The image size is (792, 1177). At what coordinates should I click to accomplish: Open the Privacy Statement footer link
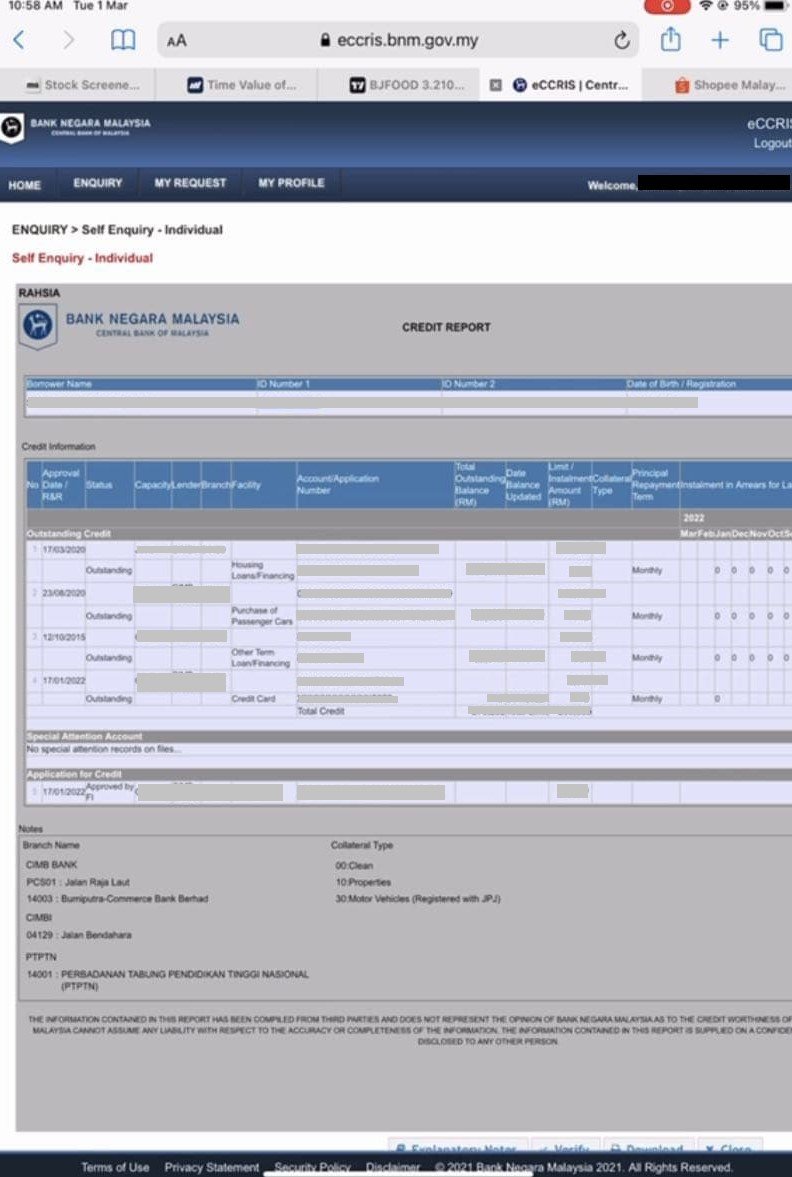point(212,1167)
